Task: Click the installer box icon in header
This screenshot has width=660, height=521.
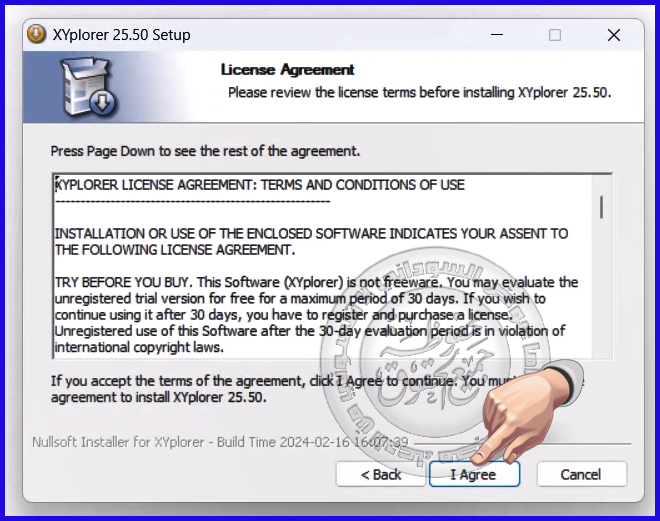Action: coord(88,87)
